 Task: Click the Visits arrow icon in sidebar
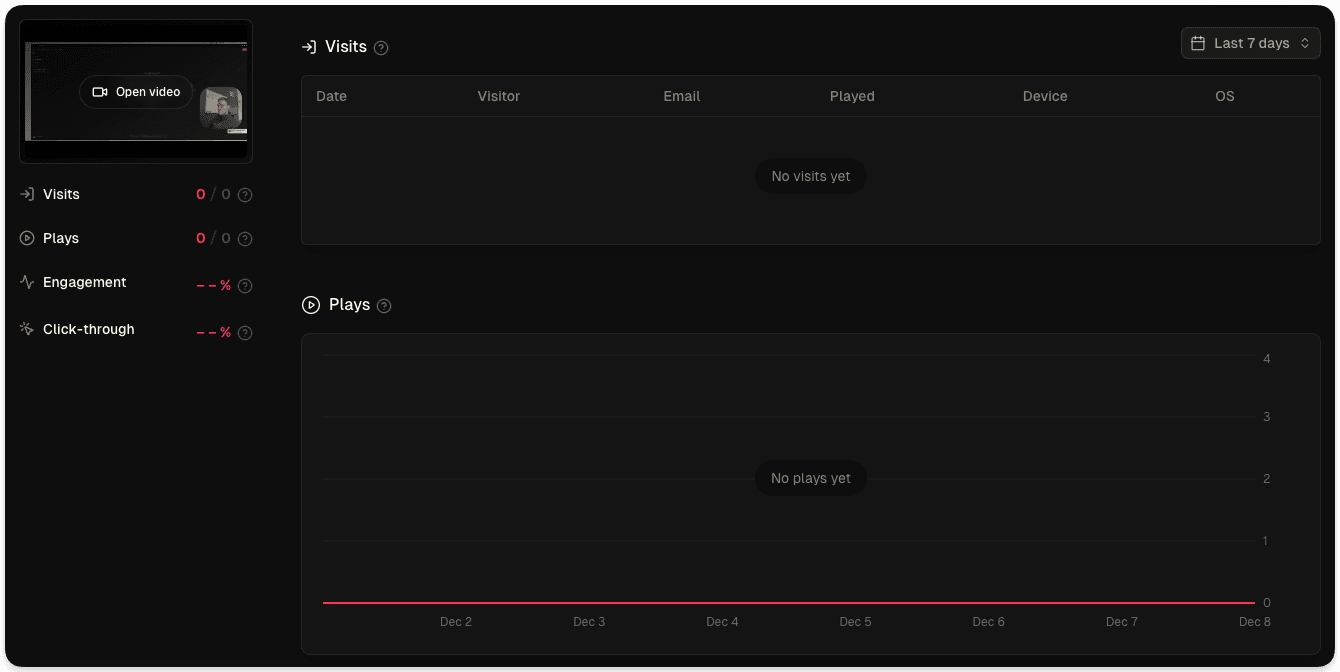click(x=26, y=194)
